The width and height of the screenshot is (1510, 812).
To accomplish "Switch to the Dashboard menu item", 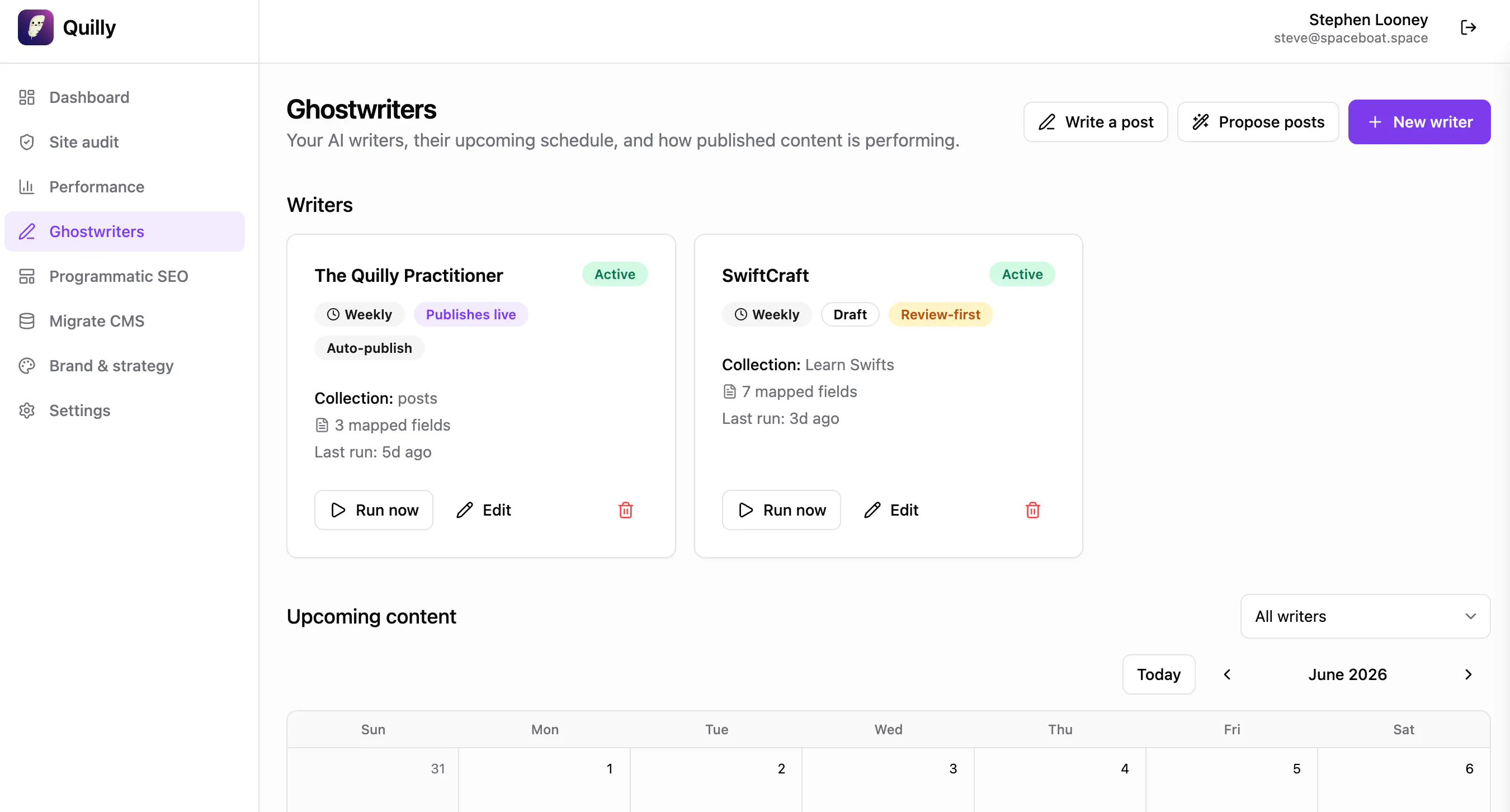I will click(125, 97).
